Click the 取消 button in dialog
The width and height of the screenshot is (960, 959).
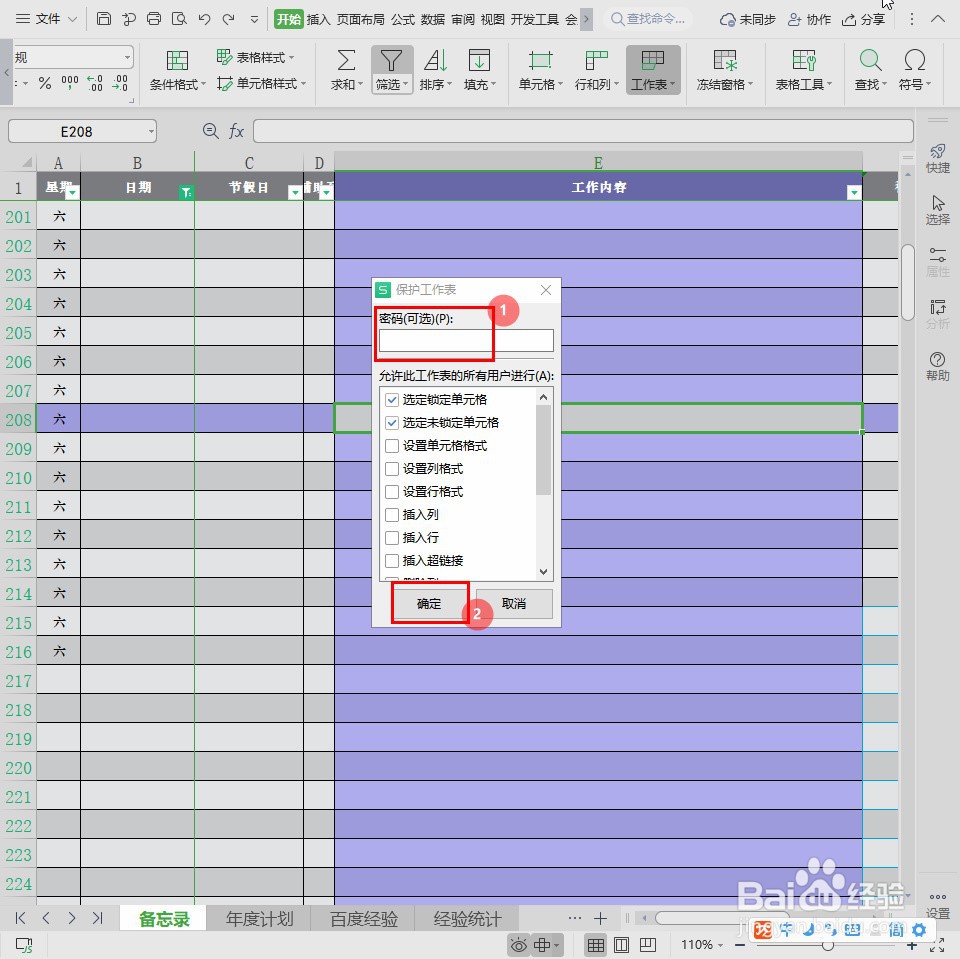coord(514,604)
